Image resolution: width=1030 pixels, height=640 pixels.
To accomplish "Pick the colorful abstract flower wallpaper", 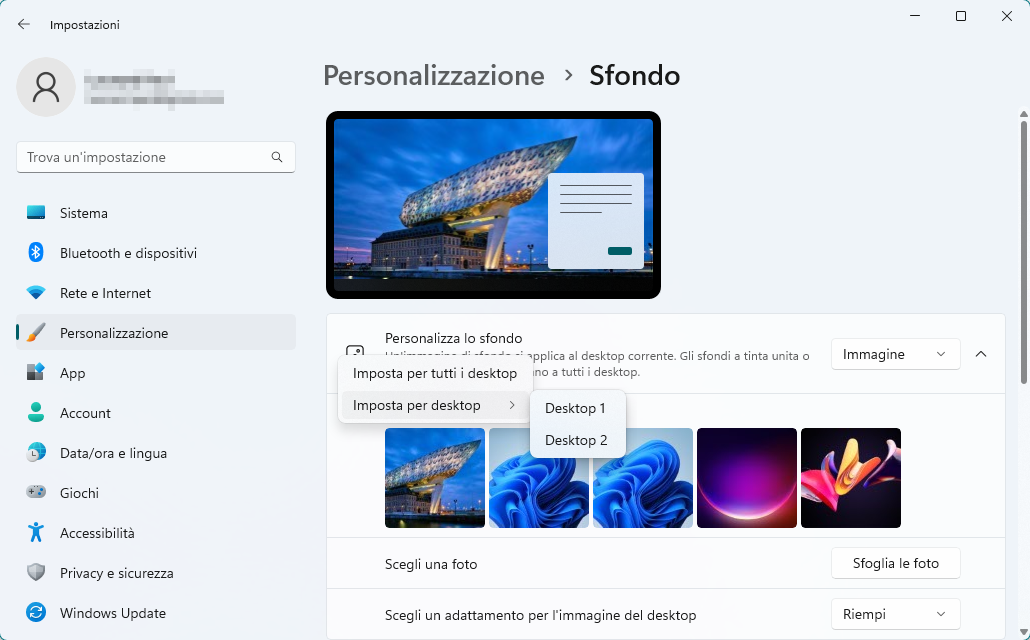I will tap(851, 478).
